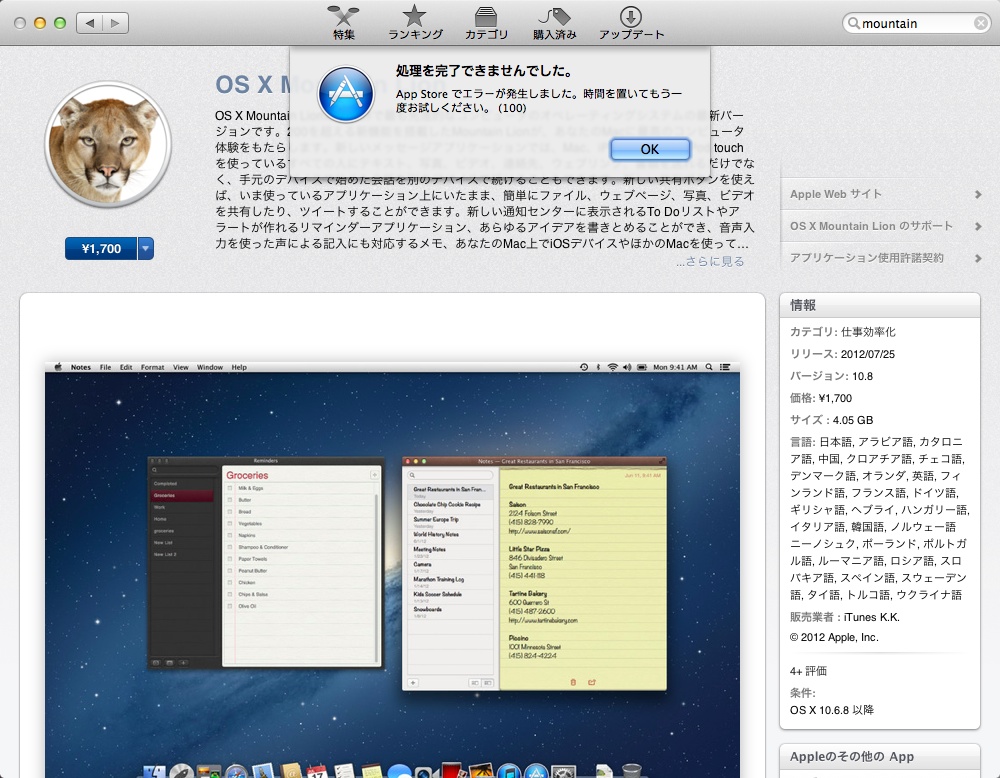
Task: Open the ランキング star icon
Action: pos(414,17)
